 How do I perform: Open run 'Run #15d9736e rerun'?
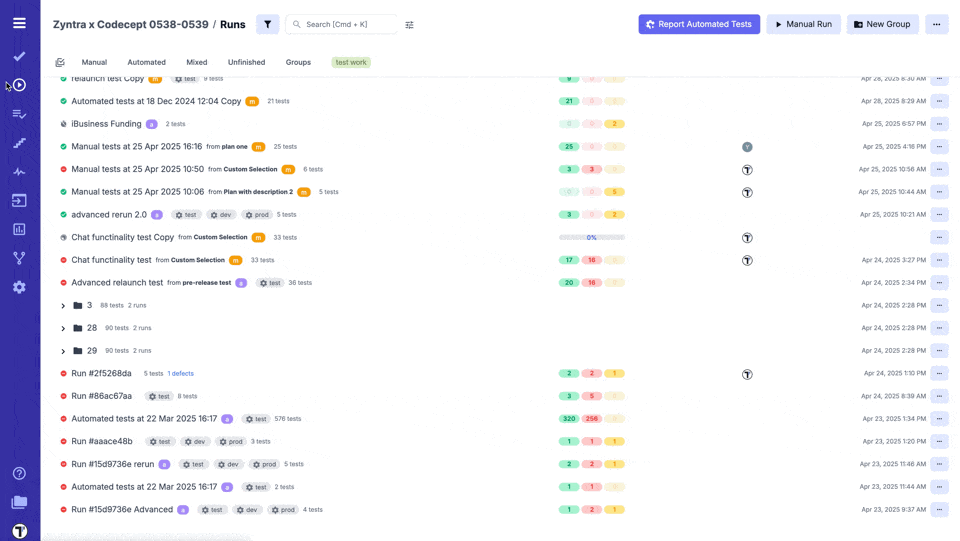pyautogui.click(x=113, y=464)
